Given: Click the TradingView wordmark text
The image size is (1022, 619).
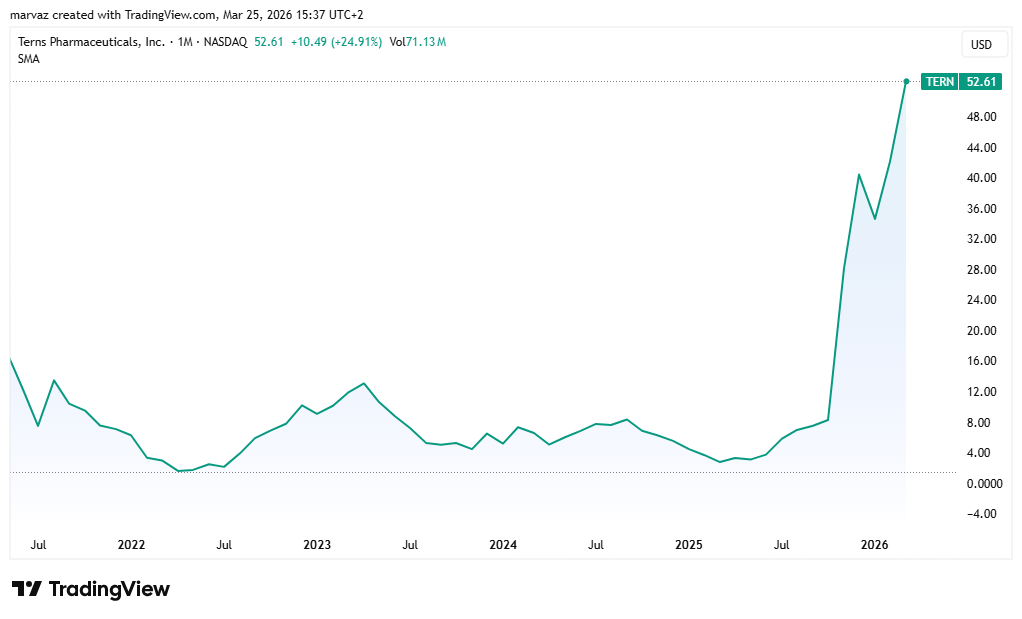Looking at the screenshot, I should 109,589.
